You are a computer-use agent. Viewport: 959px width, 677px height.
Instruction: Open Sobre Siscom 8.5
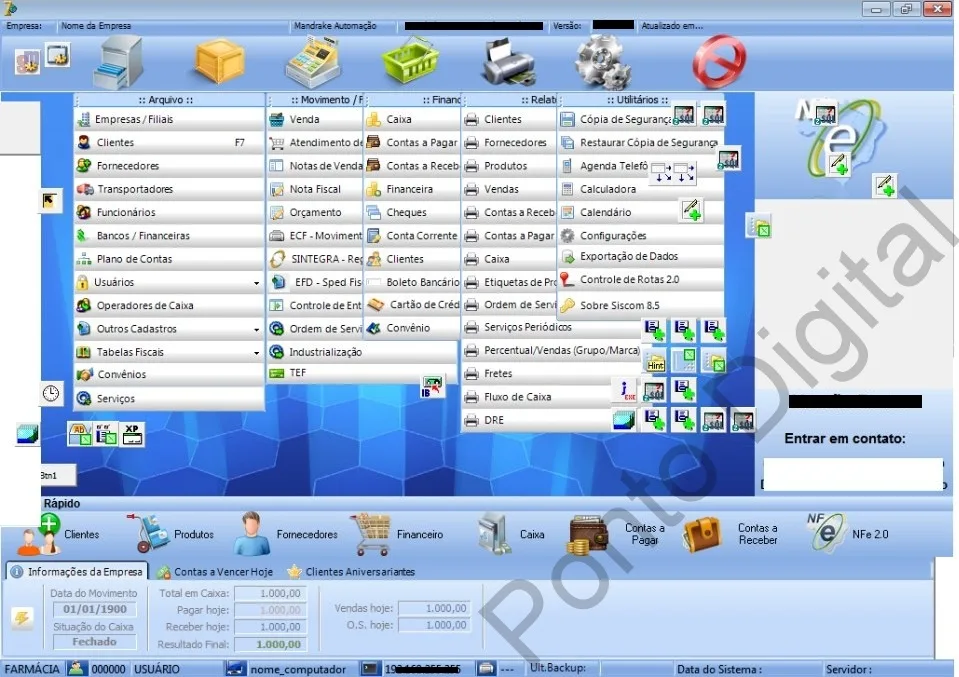[641, 305]
